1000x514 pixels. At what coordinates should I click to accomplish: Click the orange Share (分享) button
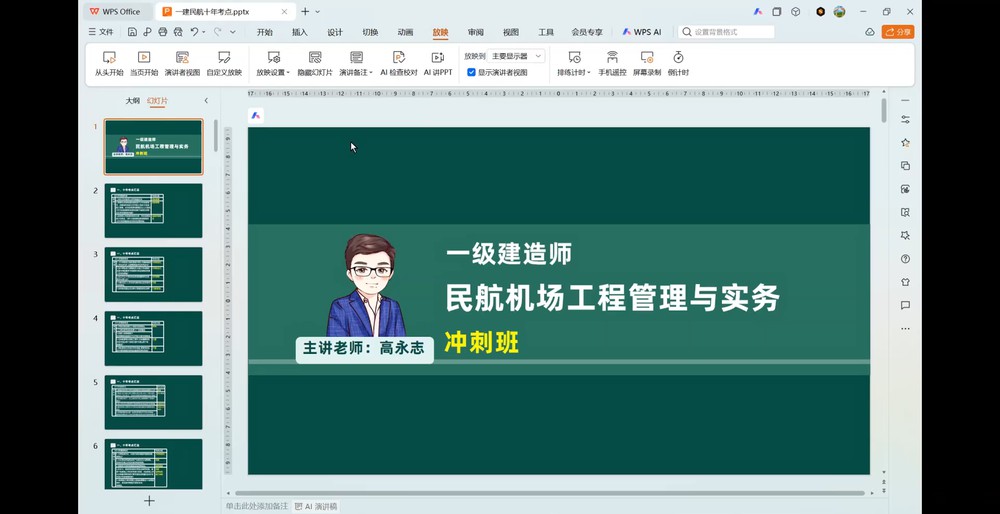tap(898, 32)
